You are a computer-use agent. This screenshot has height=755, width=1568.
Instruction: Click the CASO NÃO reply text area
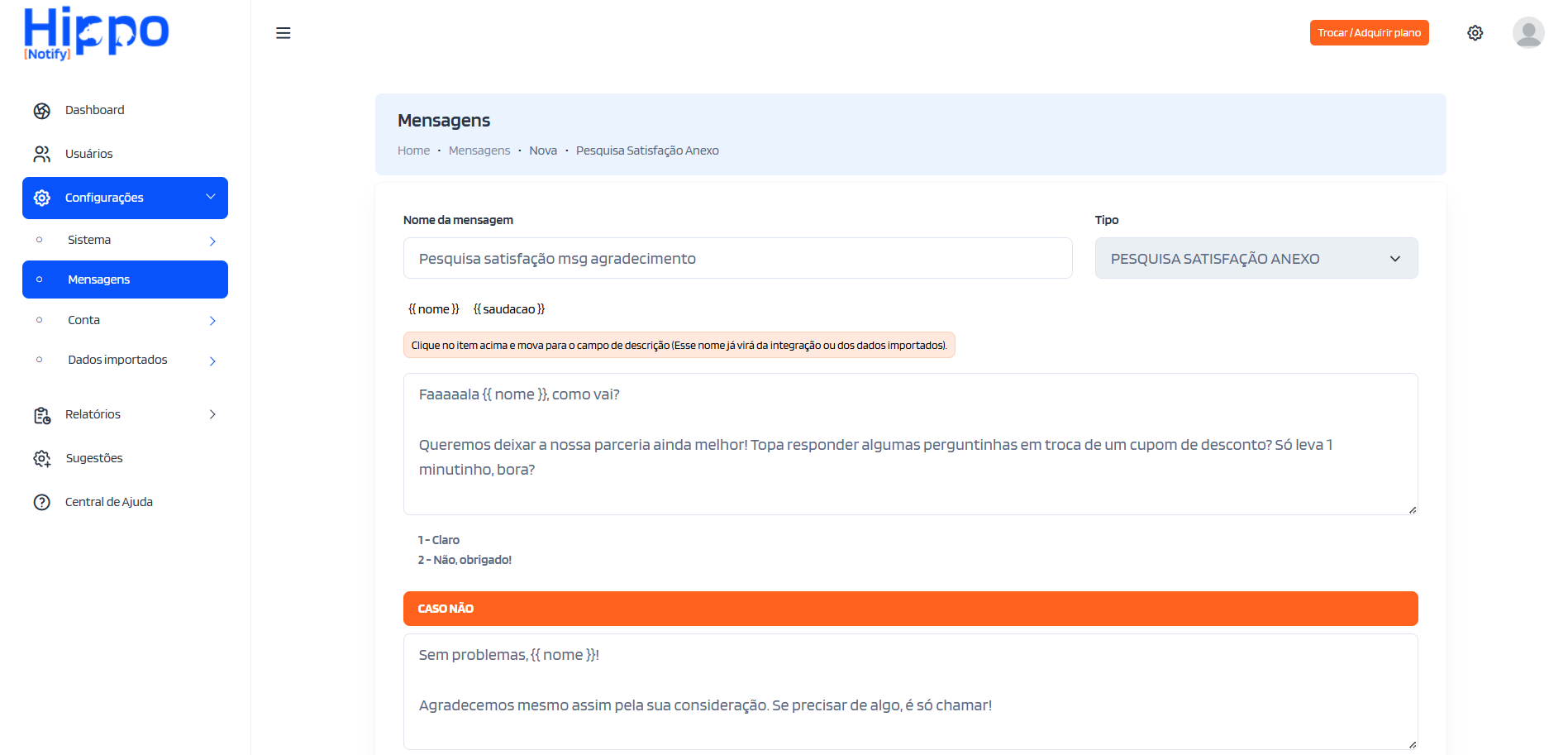point(910,691)
